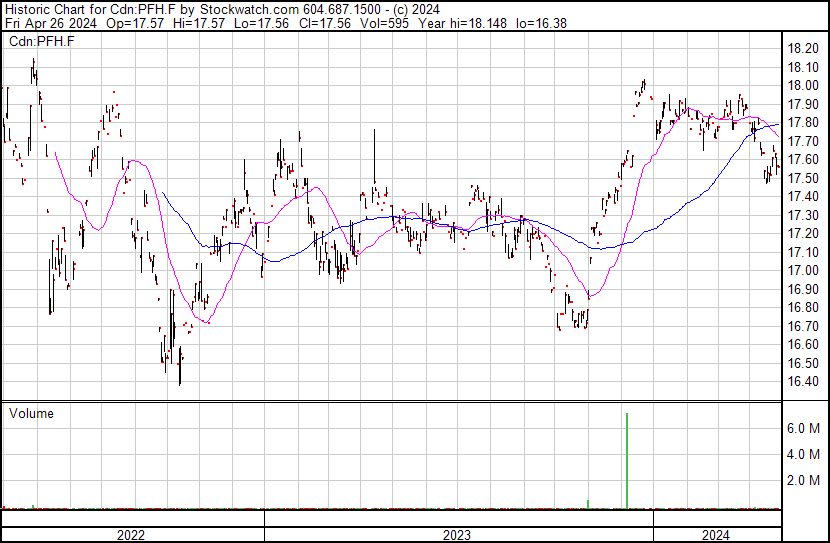Click the Volume panel label
830x543 pixels.
(x=31, y=414)
